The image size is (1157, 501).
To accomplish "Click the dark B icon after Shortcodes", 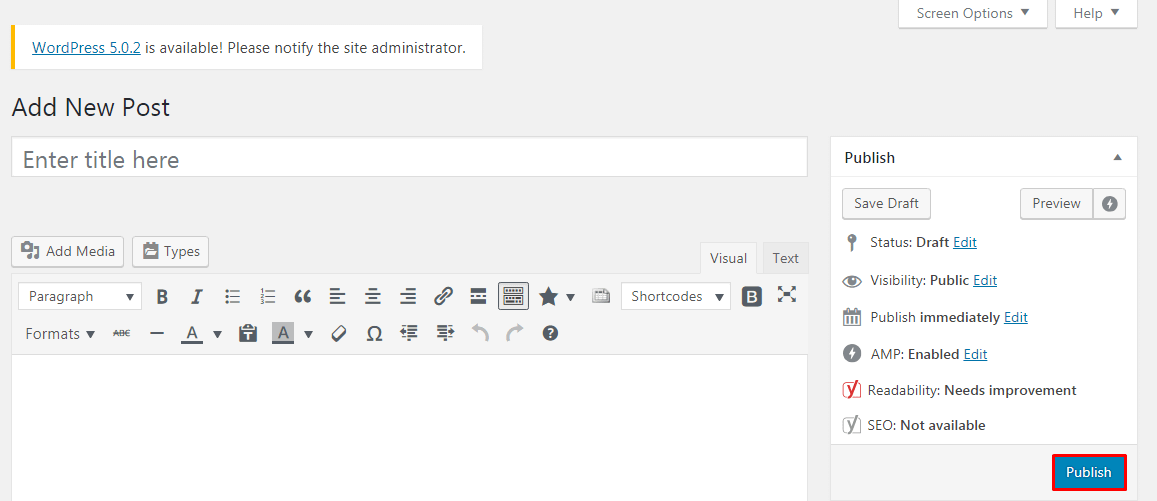I will pos(752,297).
